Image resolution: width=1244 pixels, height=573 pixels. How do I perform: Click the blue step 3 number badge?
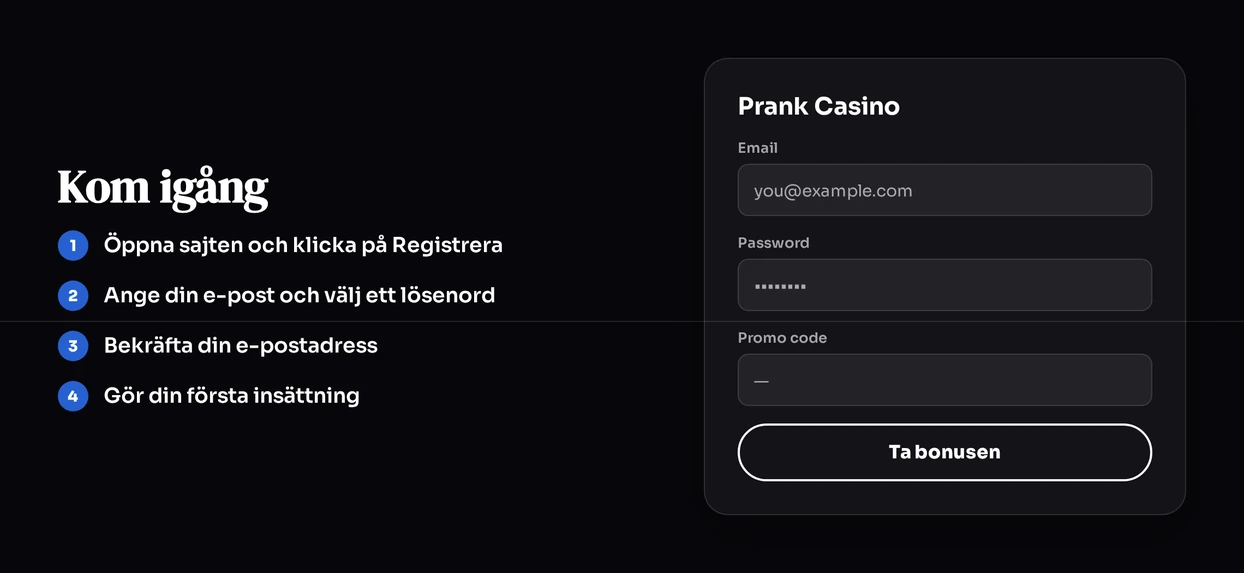73,346
